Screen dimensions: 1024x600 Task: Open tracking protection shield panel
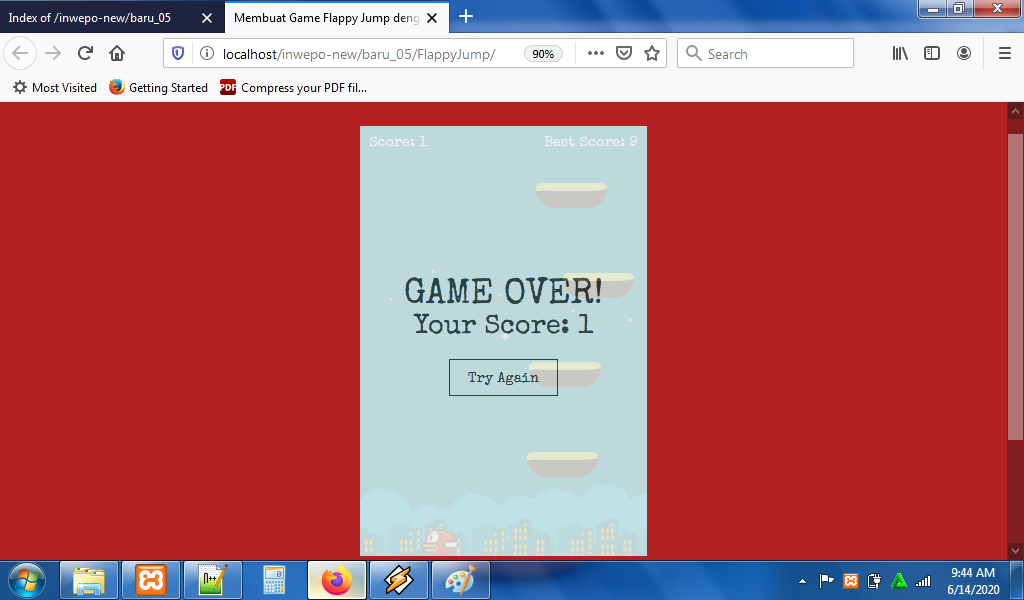(178, 54)
